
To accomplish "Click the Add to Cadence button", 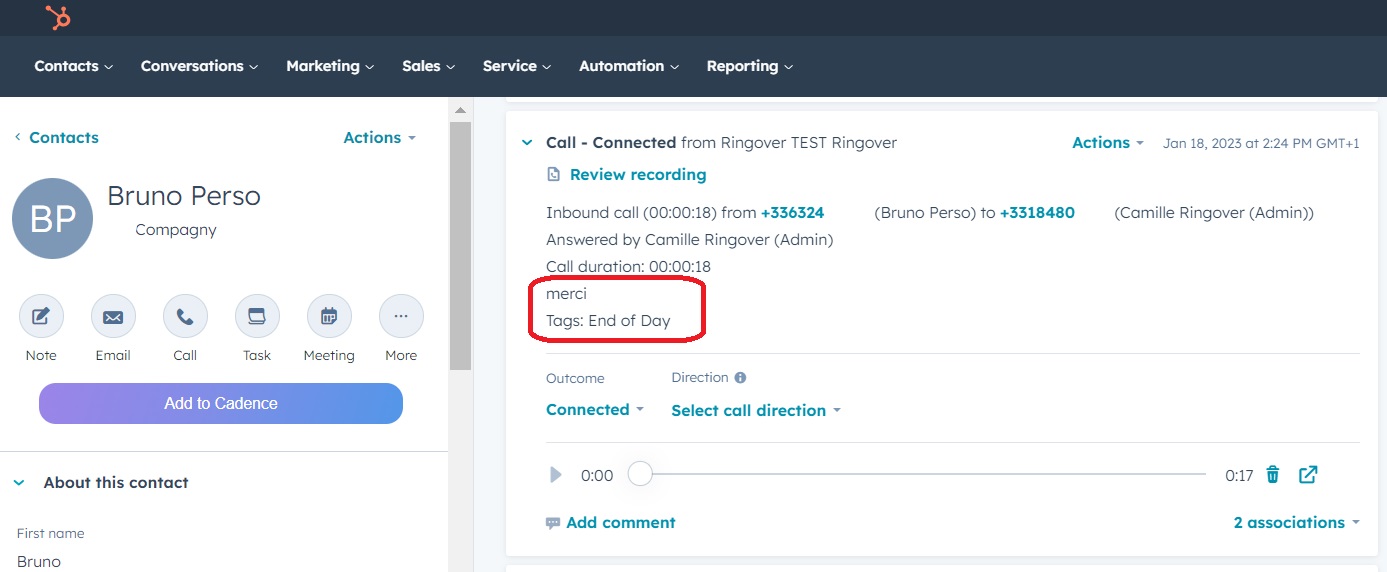I will click(221, 404).
